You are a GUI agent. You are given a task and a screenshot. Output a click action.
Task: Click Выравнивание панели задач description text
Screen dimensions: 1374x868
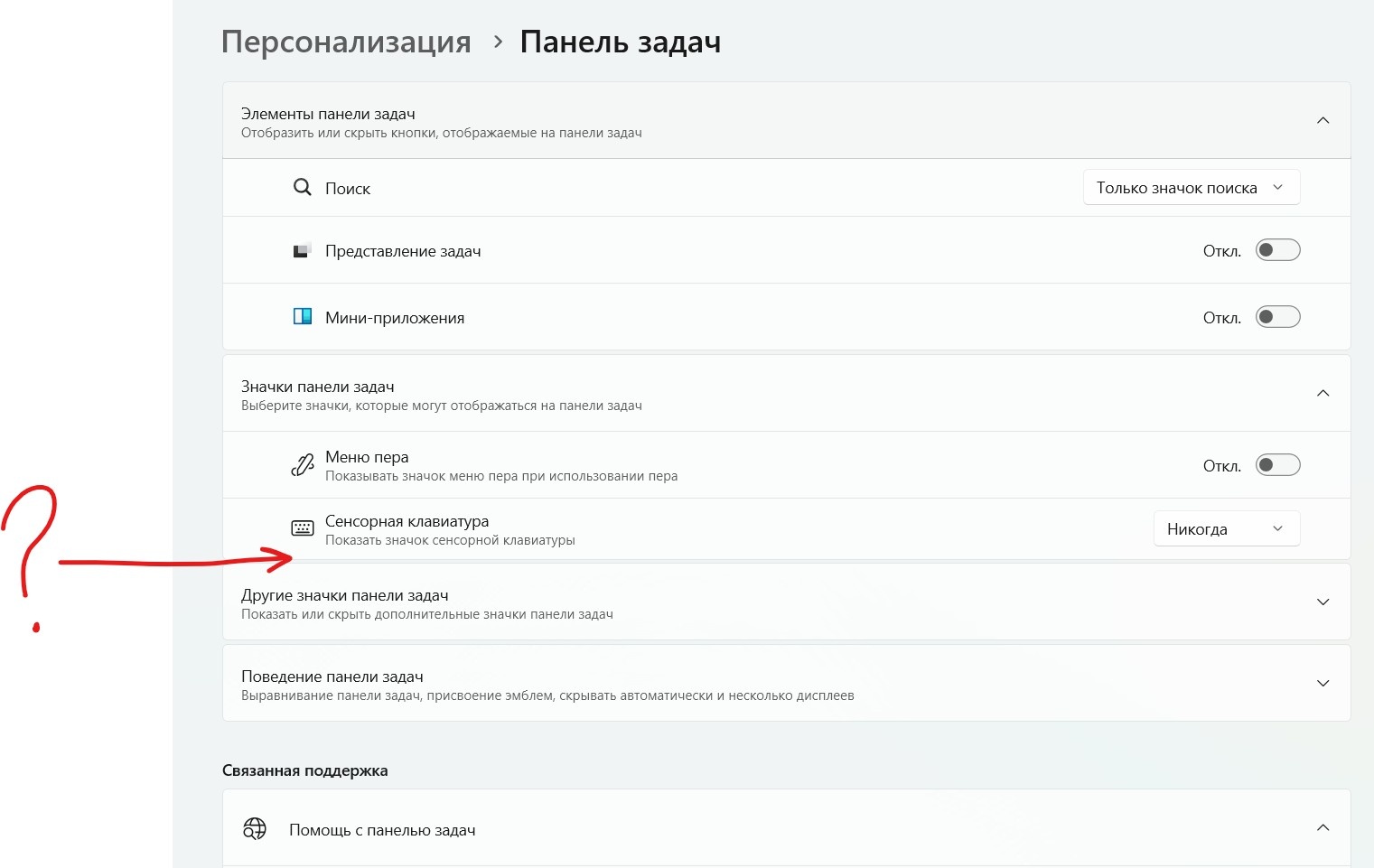(x=547, y=695)
